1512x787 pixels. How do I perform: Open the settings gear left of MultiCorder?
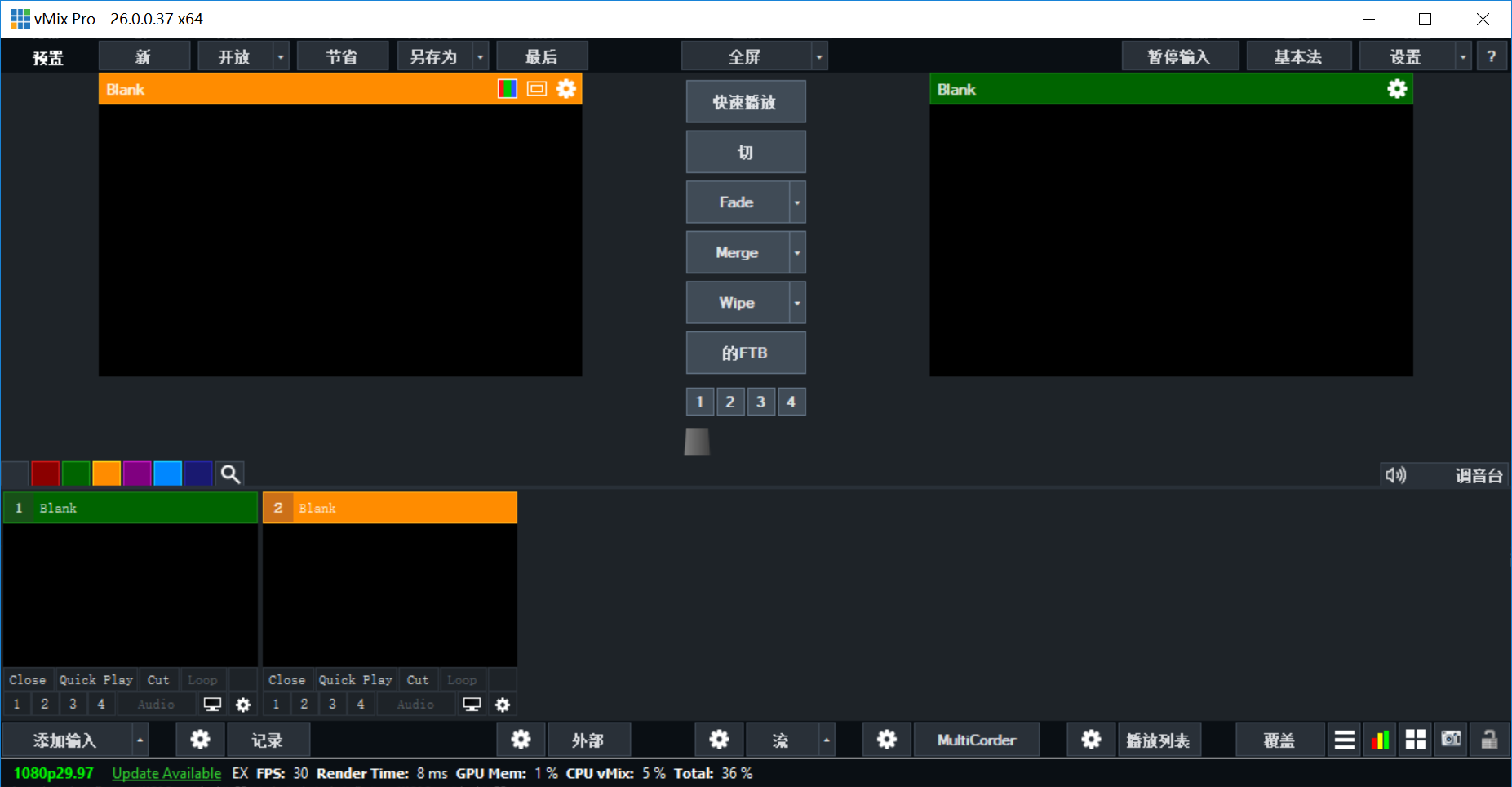[887, 740]
